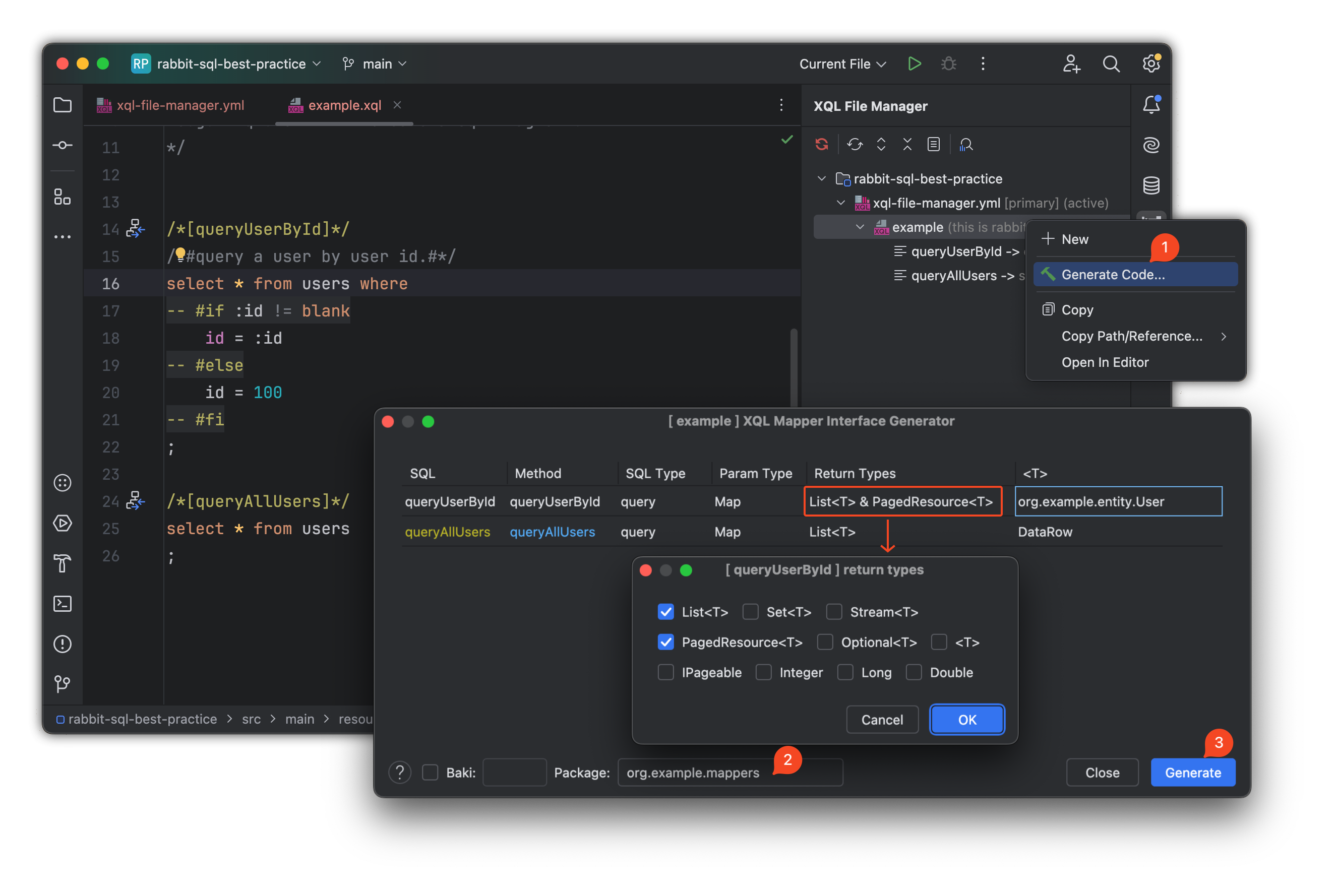Collapse all nodes in XQL File Manager
1337x896 pixels.
(x=907, y=144)
